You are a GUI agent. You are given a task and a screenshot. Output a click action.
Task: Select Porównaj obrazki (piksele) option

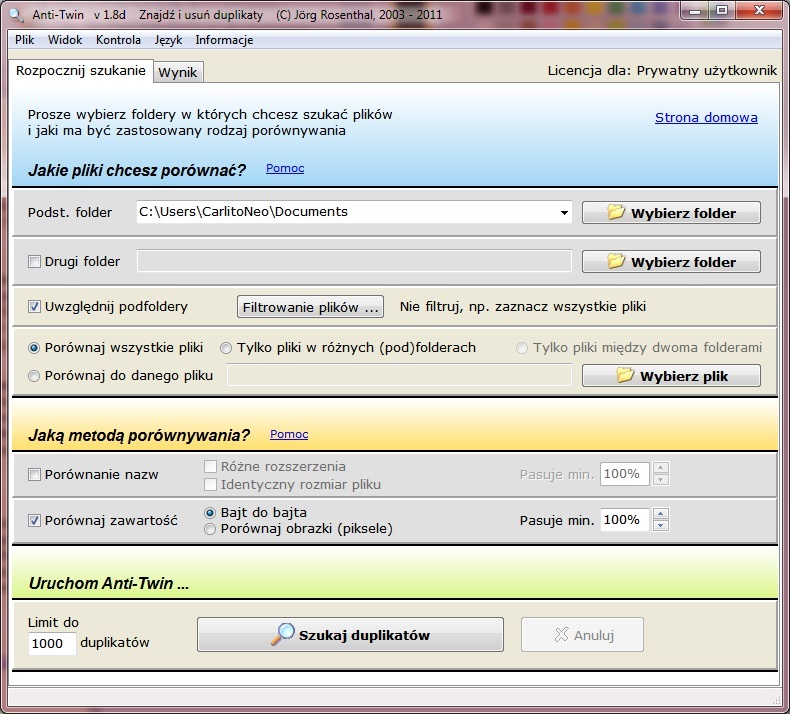pyautogui.click(x=210, y=529)
